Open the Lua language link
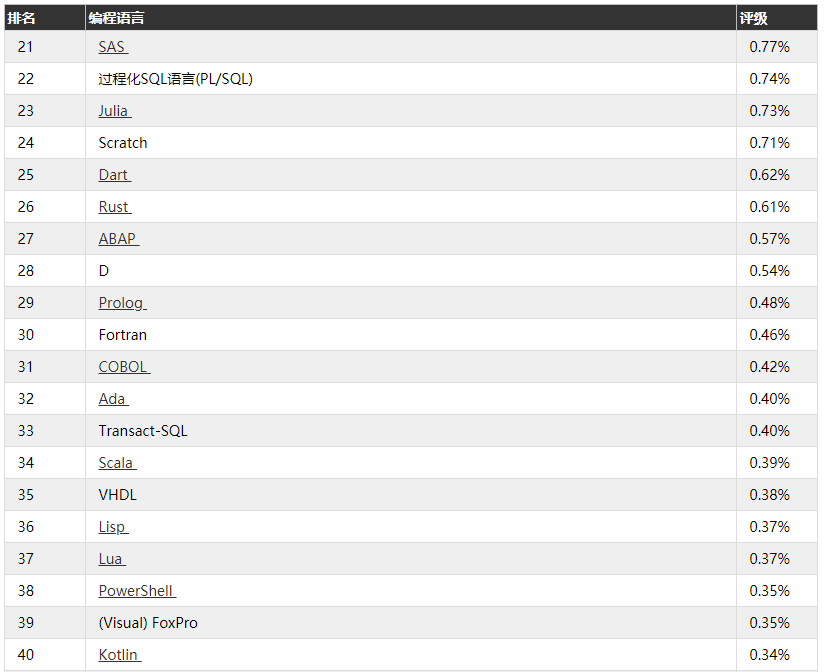 (x=111, y=559)
